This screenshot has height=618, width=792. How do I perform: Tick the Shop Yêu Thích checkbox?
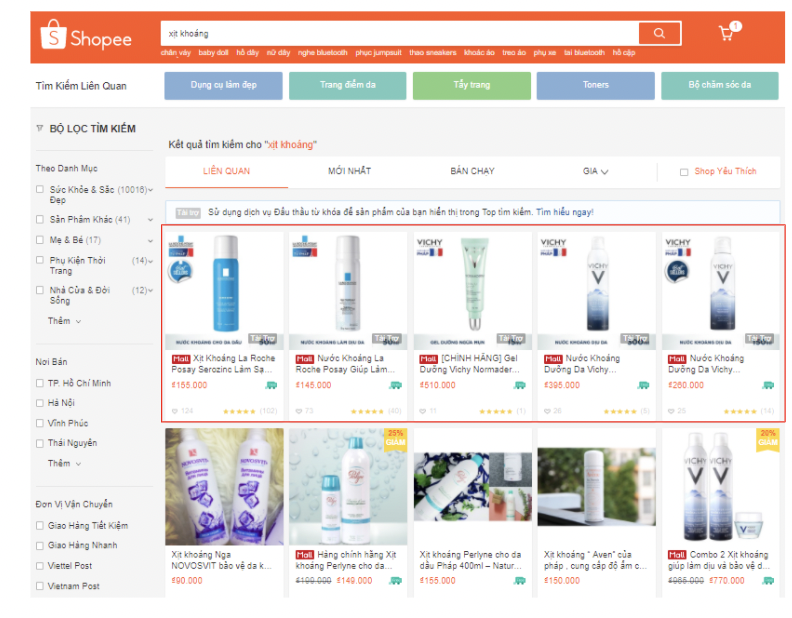click(684, 172)
